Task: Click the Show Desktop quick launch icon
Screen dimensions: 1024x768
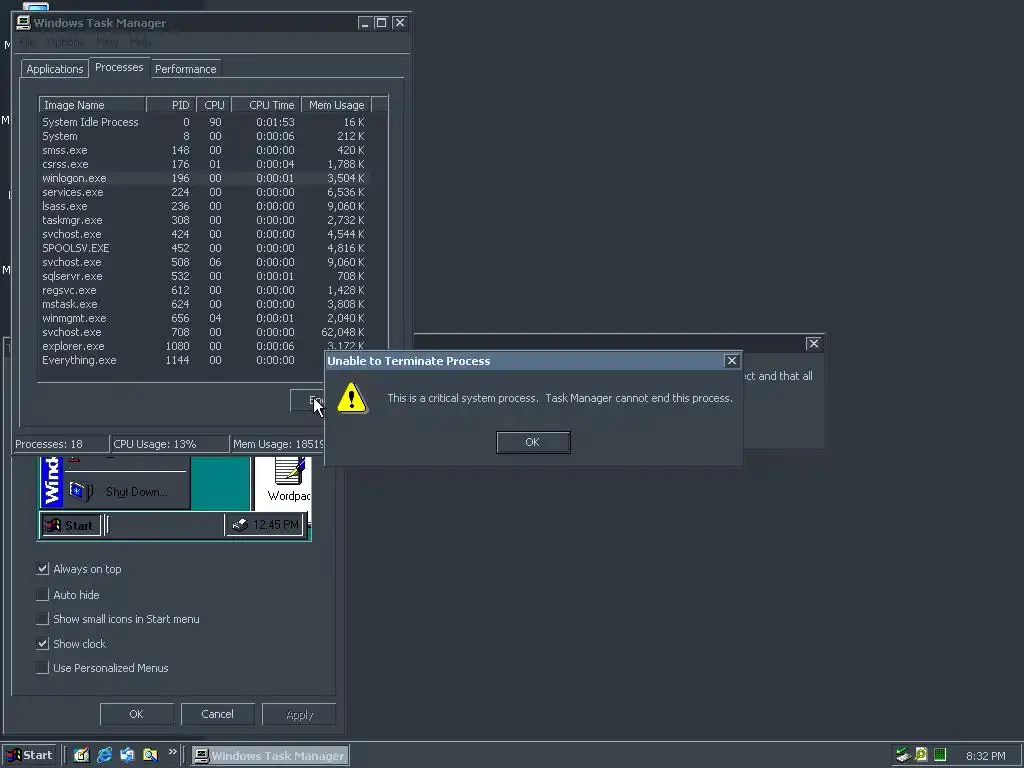Action: tap(81, 756)
